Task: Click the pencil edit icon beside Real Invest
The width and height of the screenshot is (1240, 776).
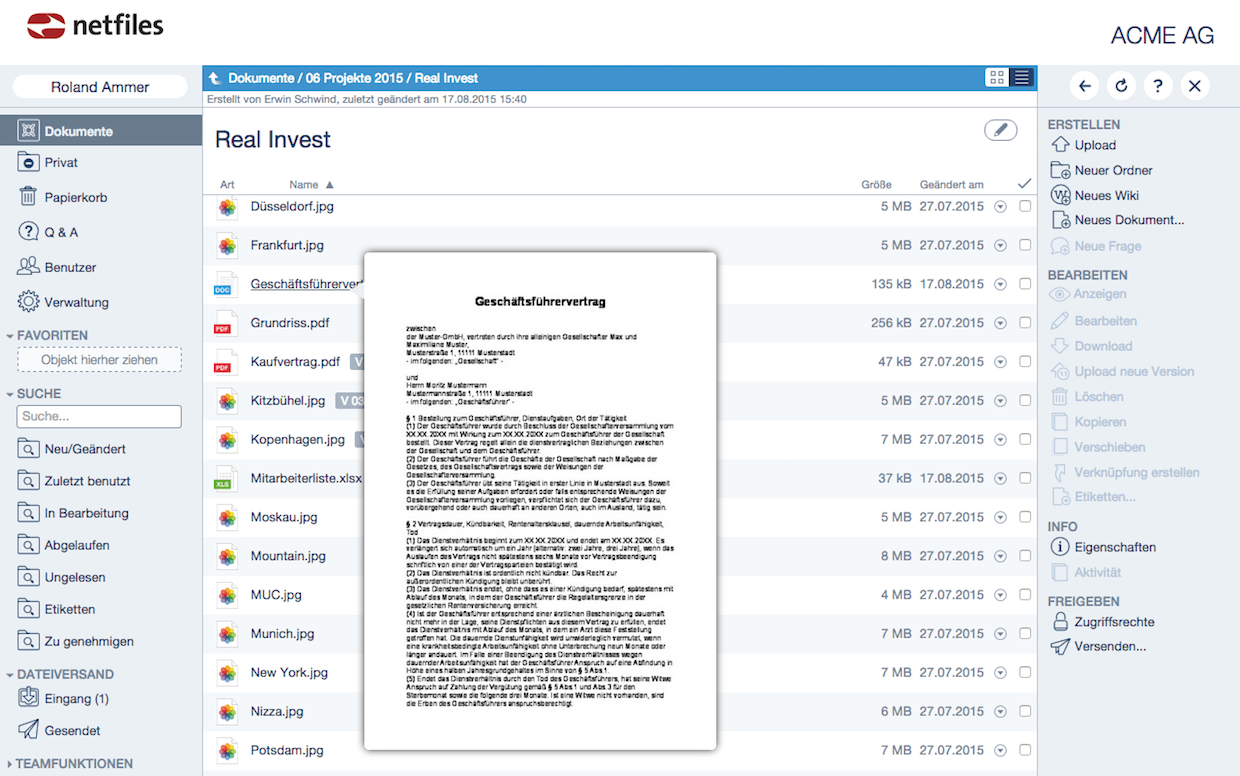Action: pos(1000,130)
